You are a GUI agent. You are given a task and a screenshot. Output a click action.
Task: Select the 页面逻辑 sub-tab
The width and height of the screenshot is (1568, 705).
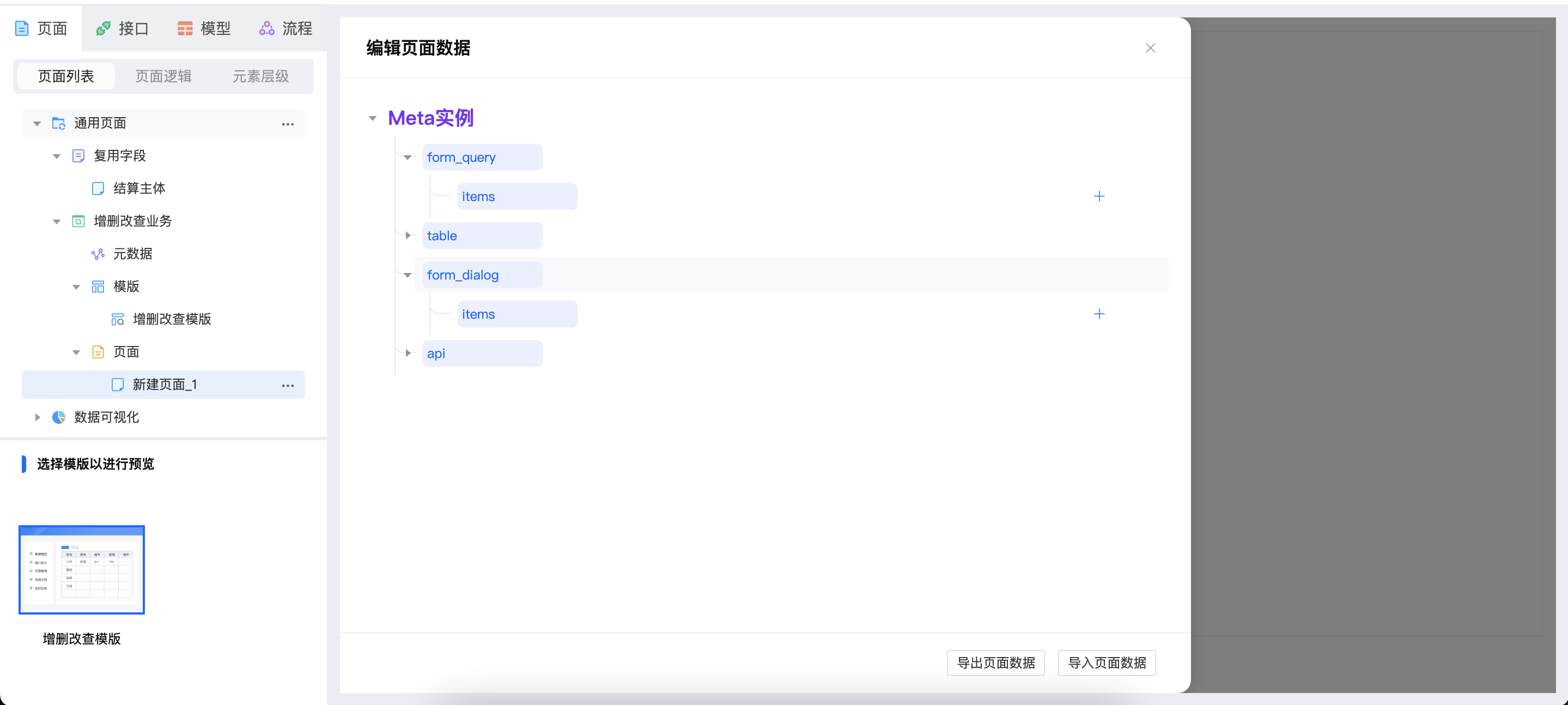(163, 77)
